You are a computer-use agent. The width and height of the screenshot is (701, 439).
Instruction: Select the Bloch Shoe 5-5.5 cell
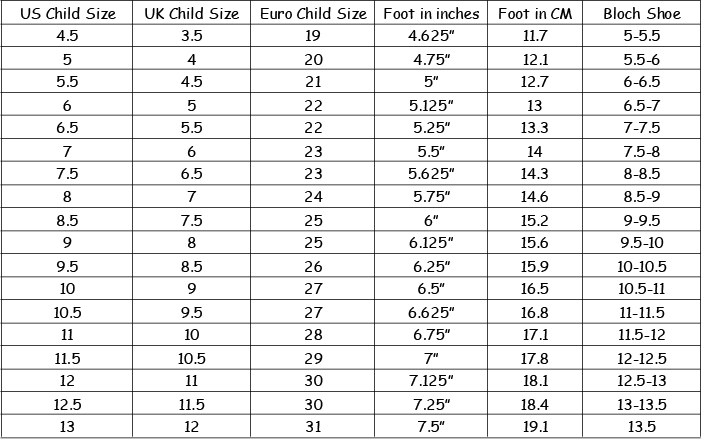click(x=642, y=35)
